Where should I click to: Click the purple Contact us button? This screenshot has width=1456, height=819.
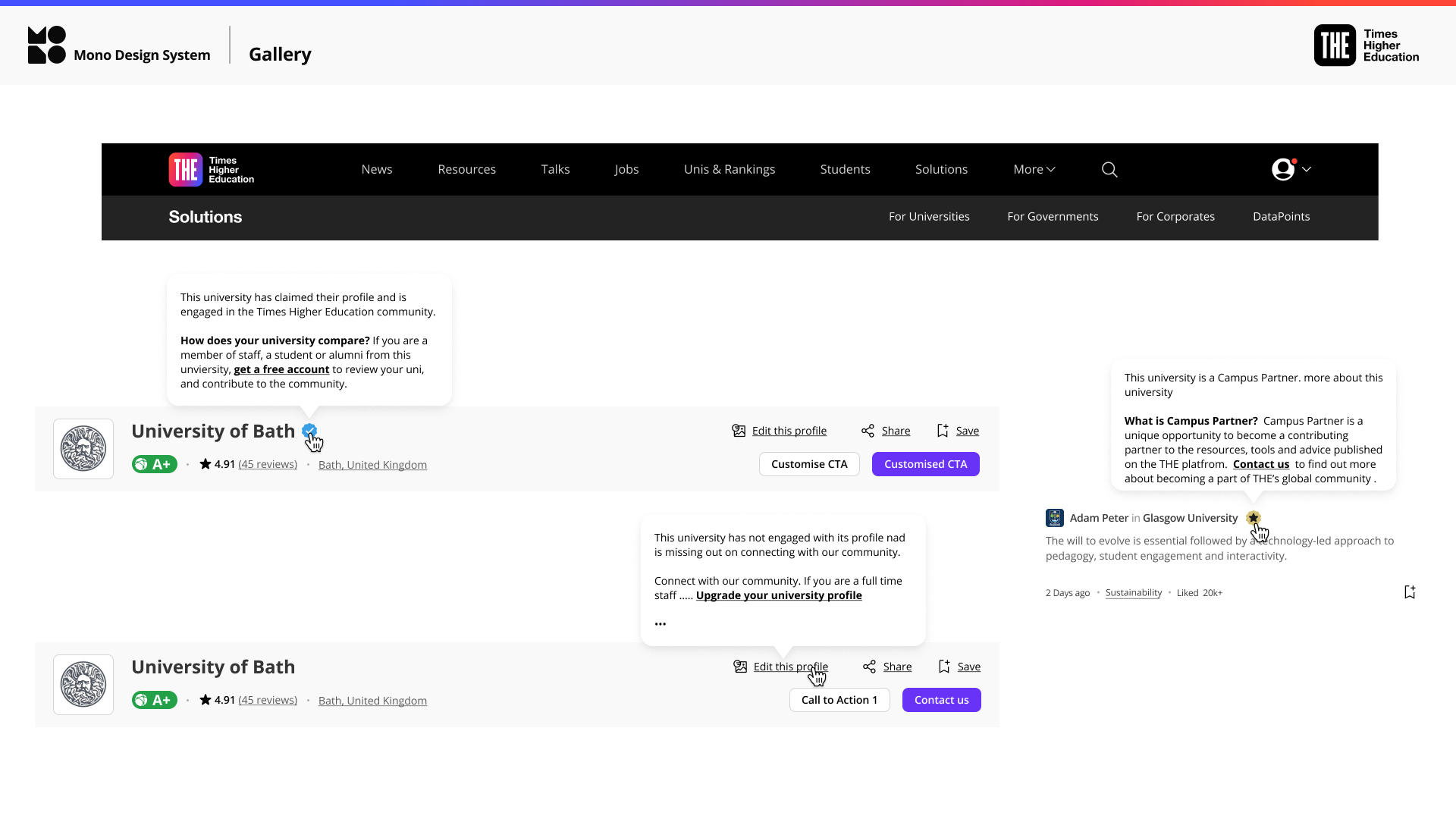pyautogui.click(x=942, y=700)
